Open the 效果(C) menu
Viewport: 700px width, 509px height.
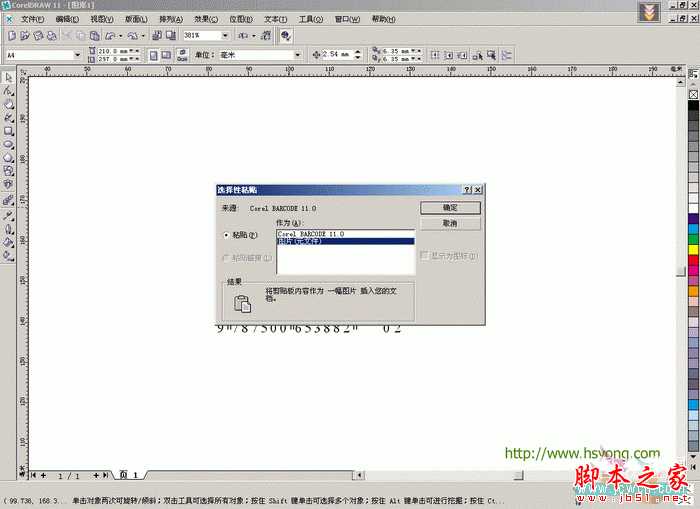206,19
